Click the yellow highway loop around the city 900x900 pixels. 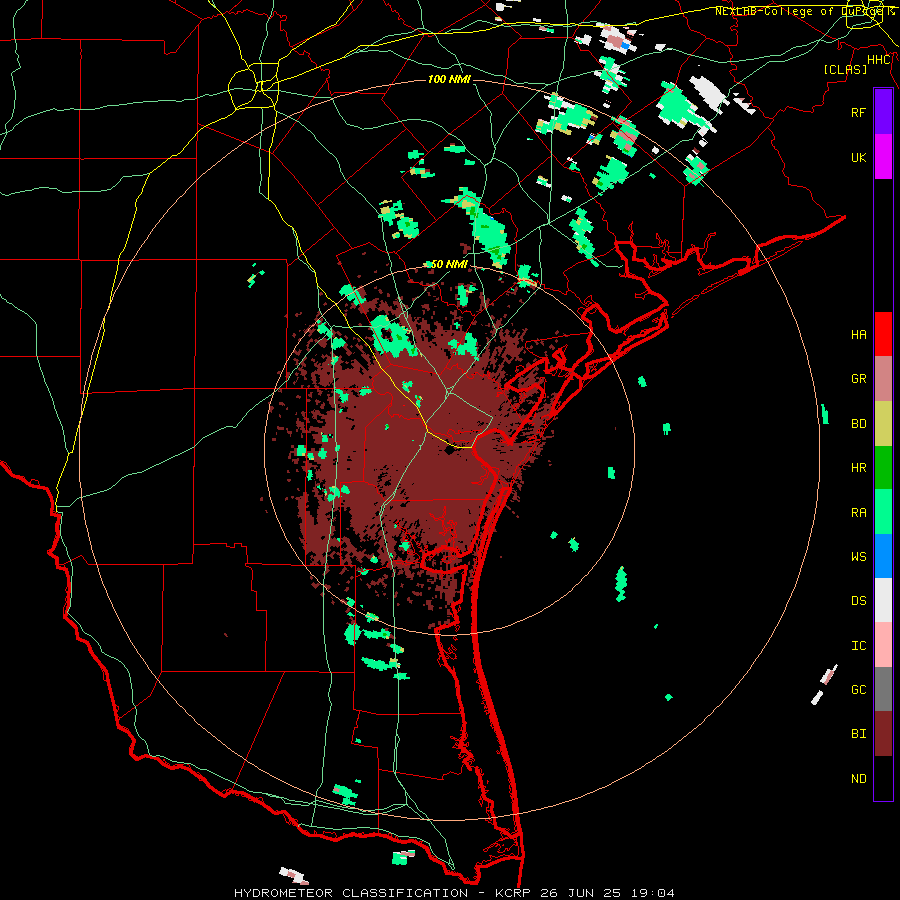(x=253, y=88)
